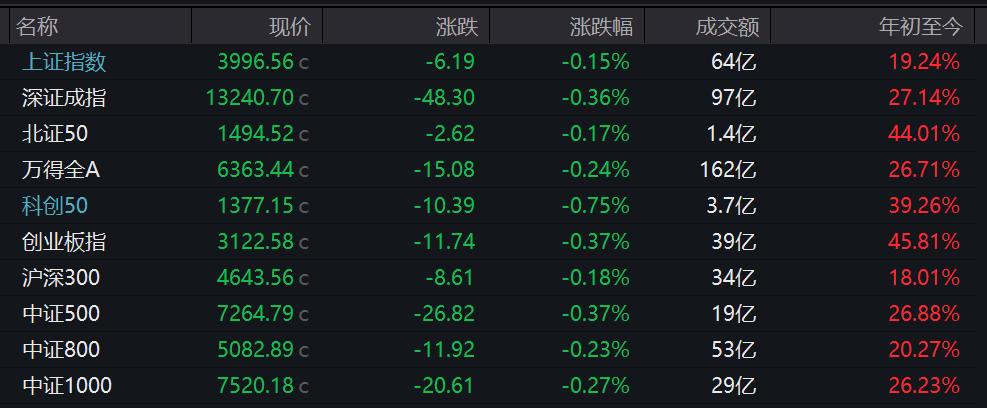
Task: Select the 深证成指 row name
Action: pos(64,98)
